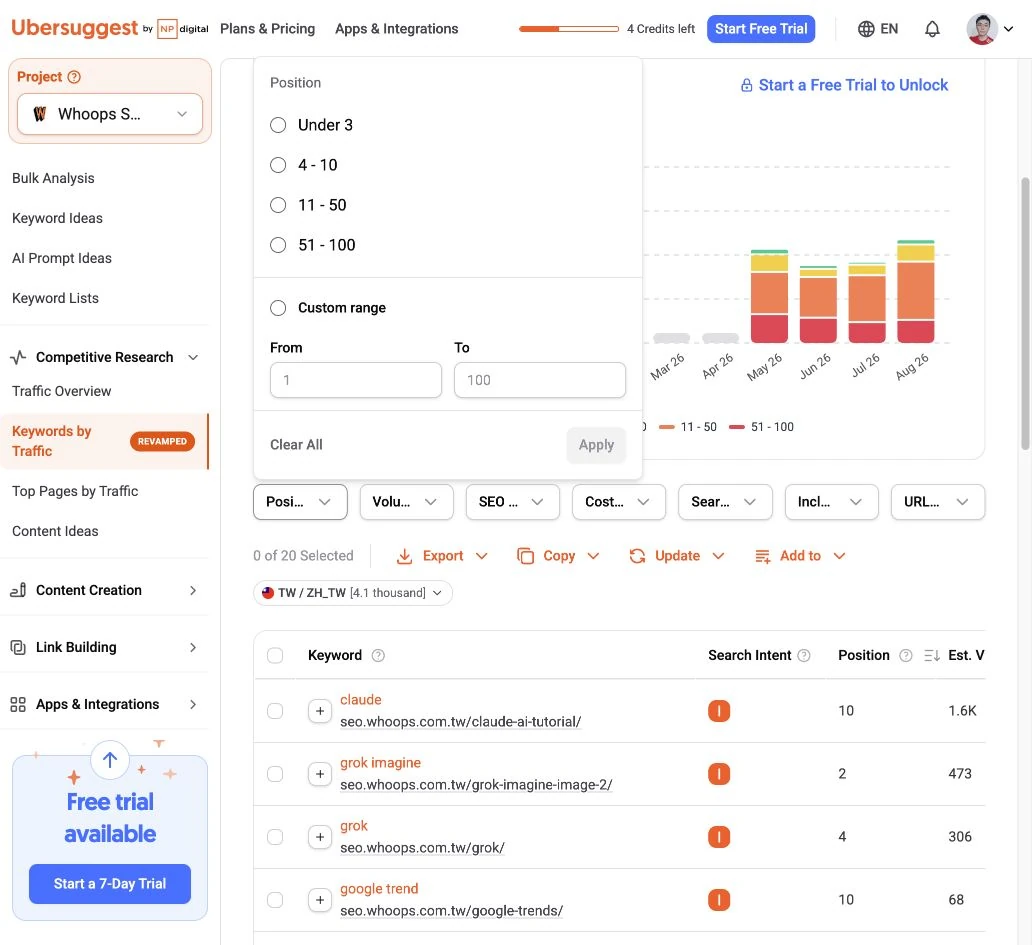Image resolution: width=1032 pixels, height=945 pixels.
Task: Open the URL... filter dropdown
Action: click(938, 502)
